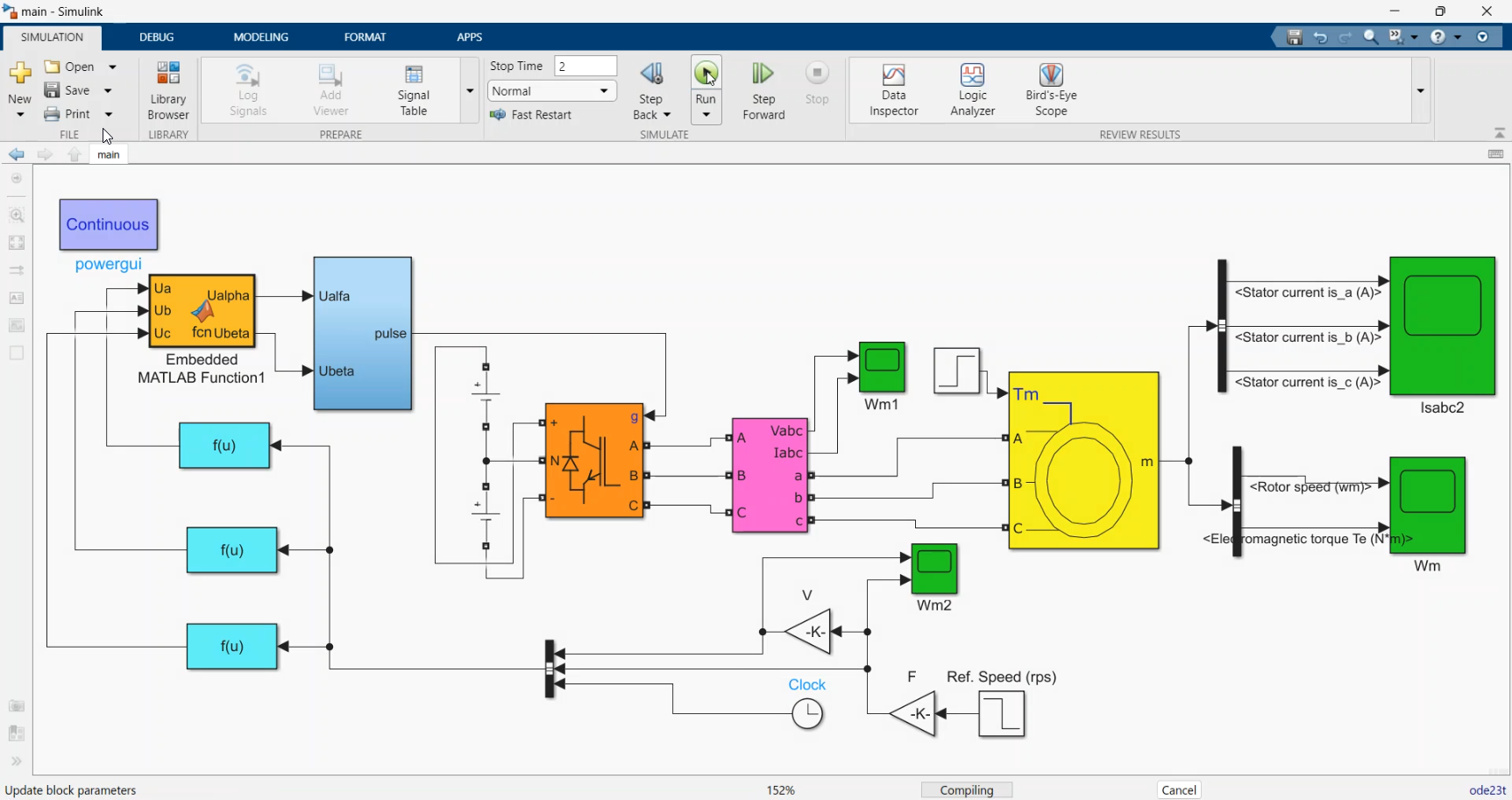Expand the Save dropdown arrow
Viewport: 1512px width, 800px height.
108,90
